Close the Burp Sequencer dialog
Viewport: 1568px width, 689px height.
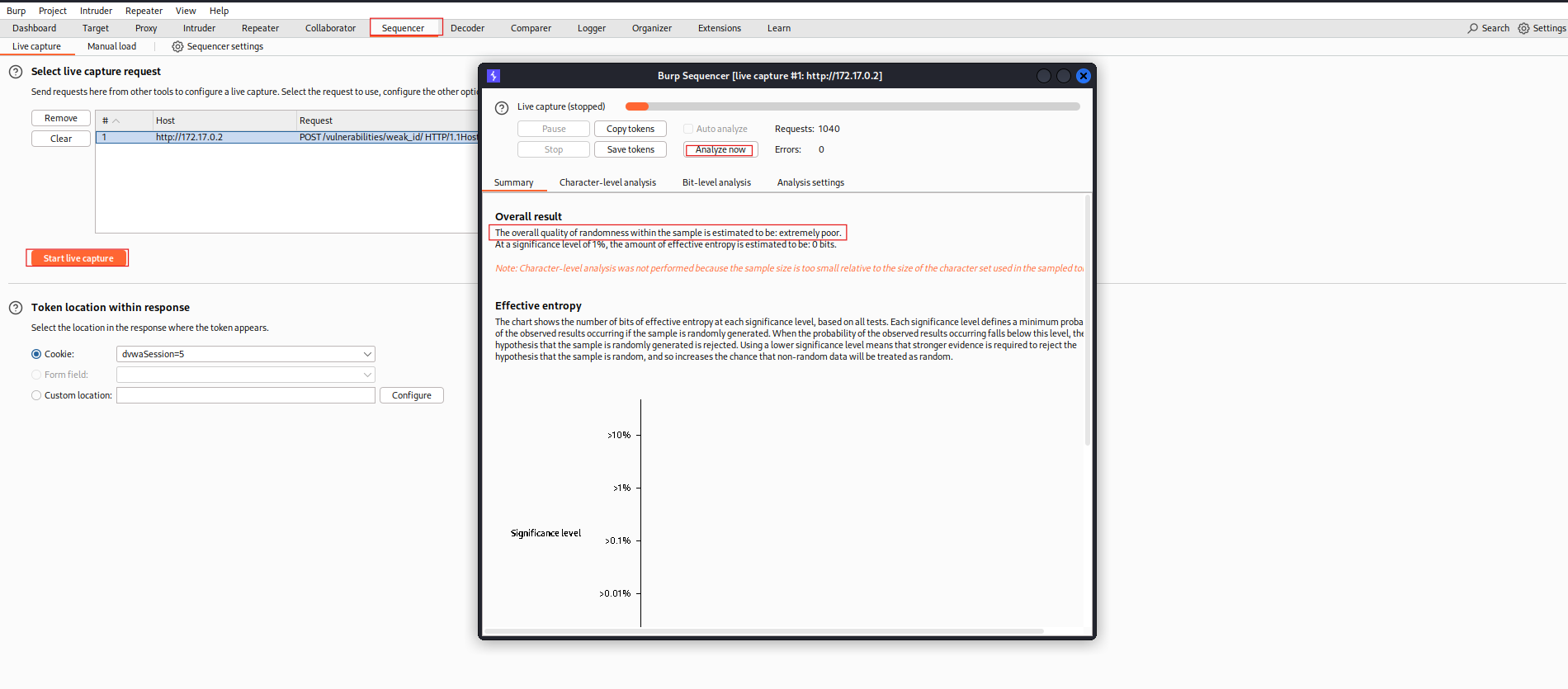[1084, 76]
